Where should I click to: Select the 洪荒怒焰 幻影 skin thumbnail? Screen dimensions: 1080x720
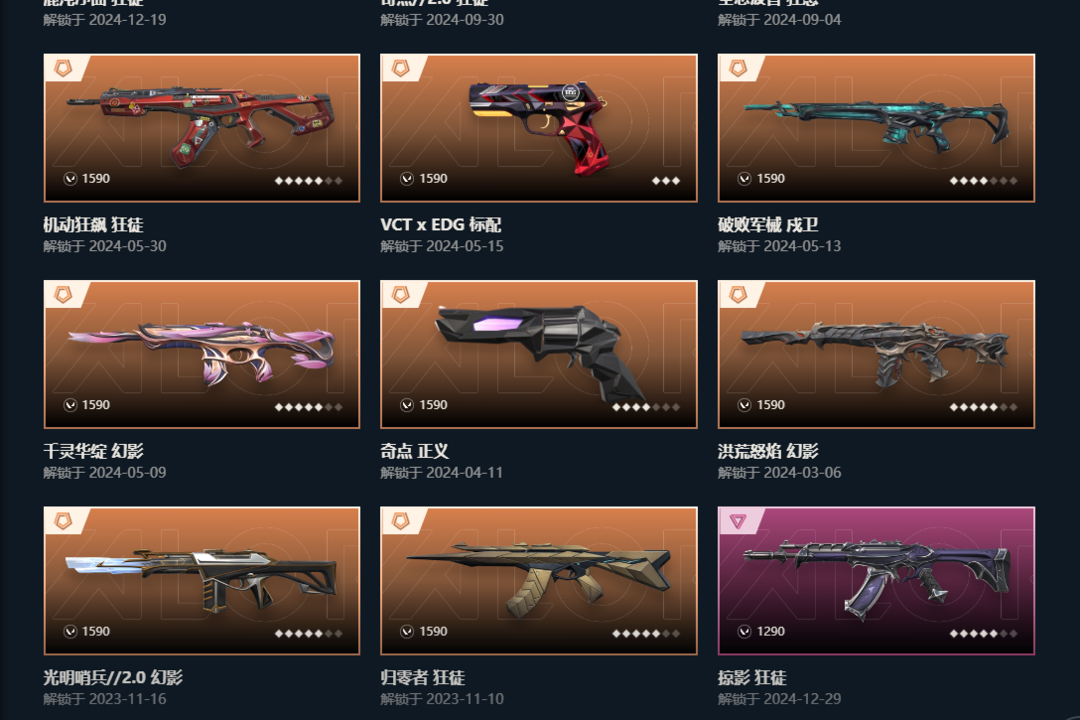pos(876,354)
